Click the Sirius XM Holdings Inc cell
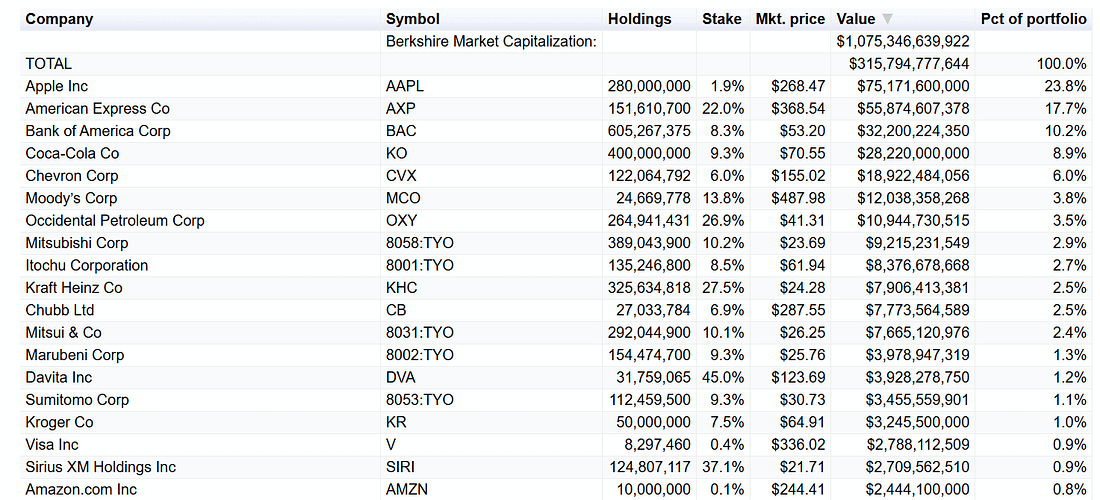This screenshot has width=1100, height=500. [x=100, y=467]
